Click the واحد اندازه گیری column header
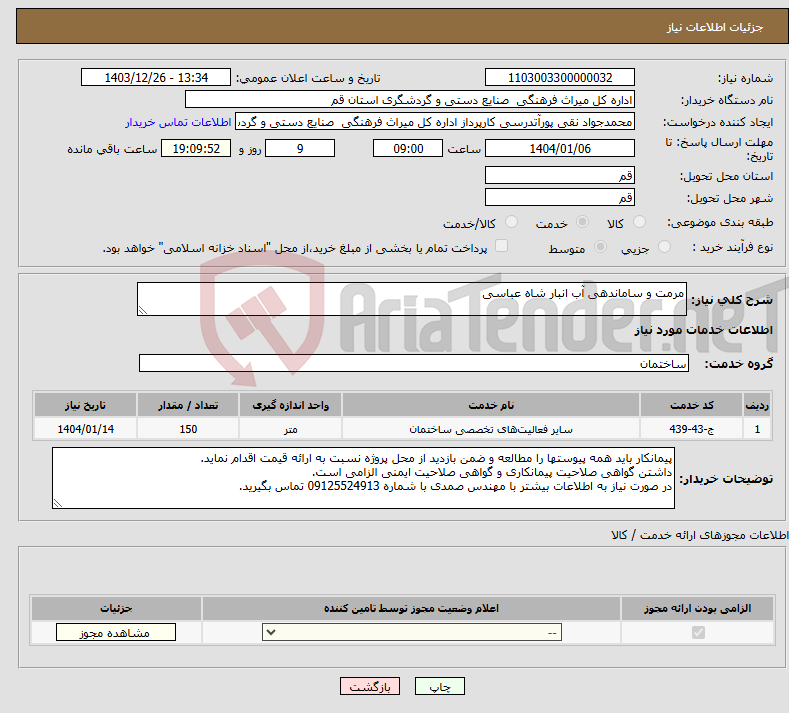The height and width of the screenshot is (713, 789). [x=290, y=405]
